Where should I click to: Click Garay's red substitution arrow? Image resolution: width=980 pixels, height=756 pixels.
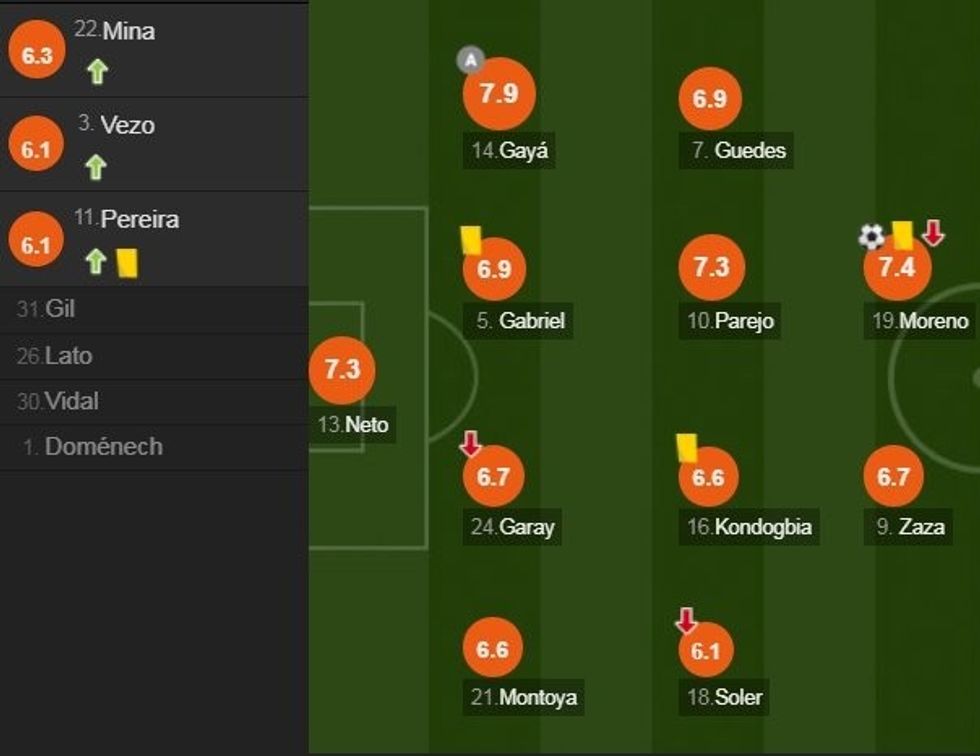coord(470,444)
